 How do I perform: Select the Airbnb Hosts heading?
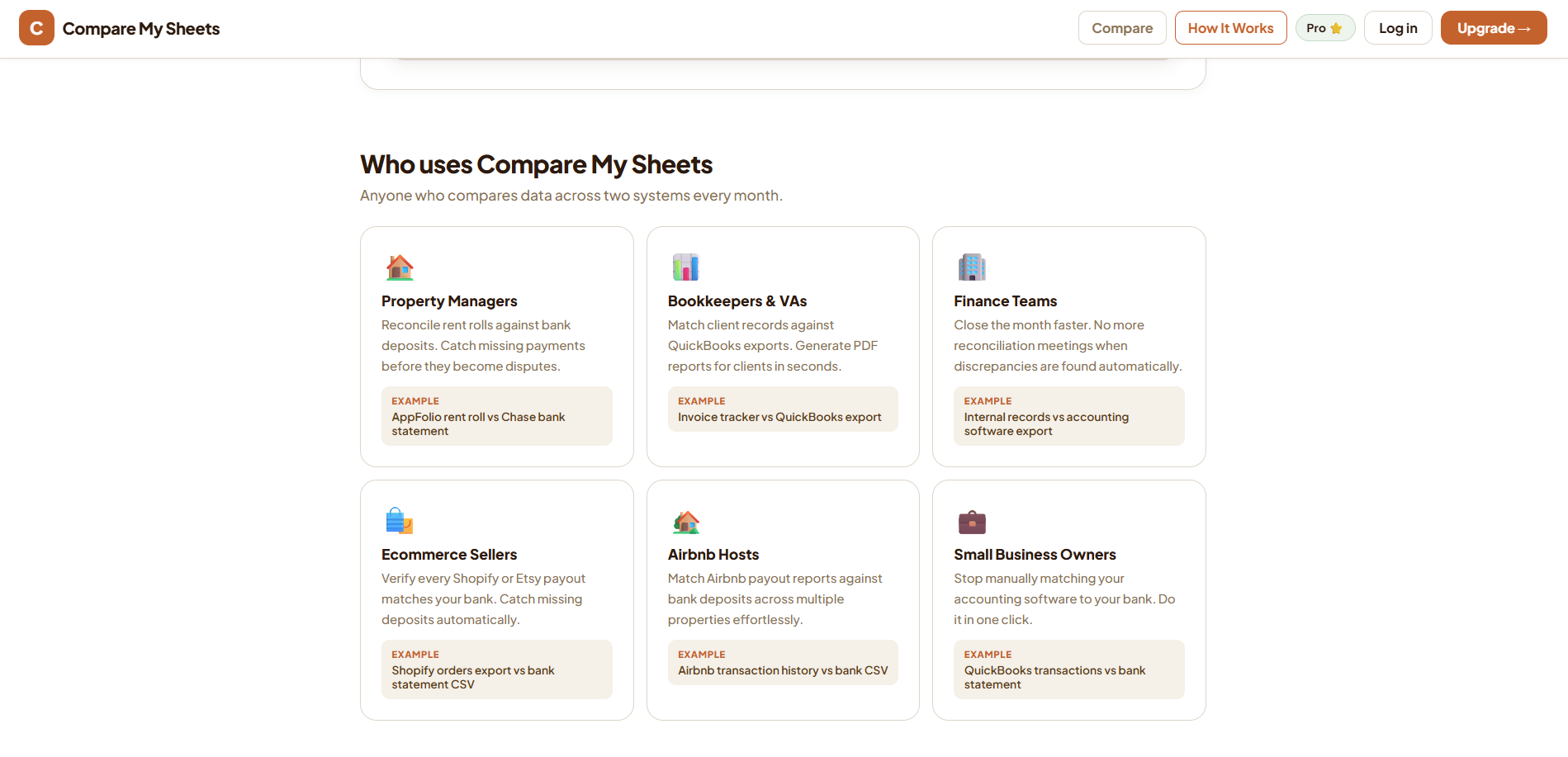[713, 555]
